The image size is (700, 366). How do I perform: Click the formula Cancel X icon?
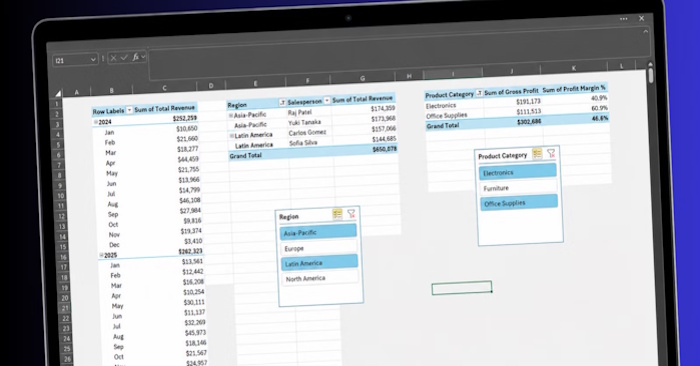pos(113,58)
